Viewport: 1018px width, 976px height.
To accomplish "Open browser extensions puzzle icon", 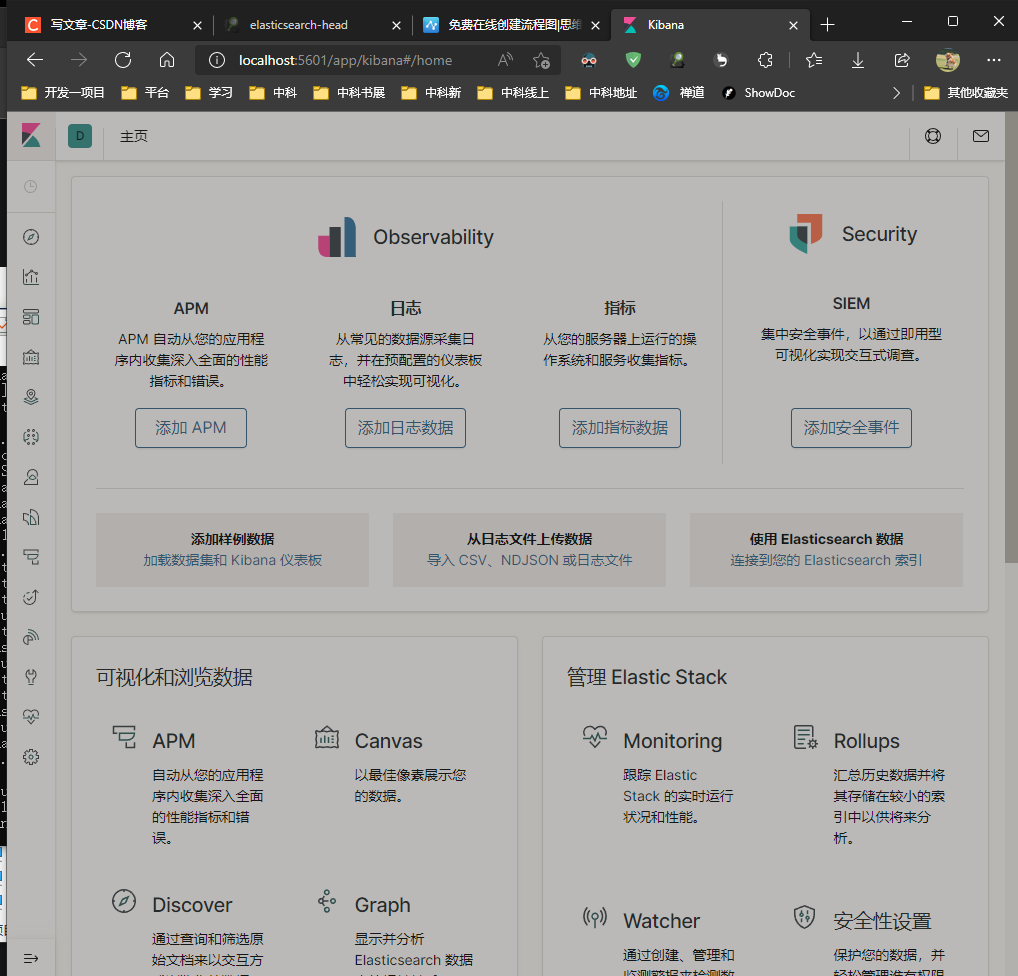I will 765,60.
